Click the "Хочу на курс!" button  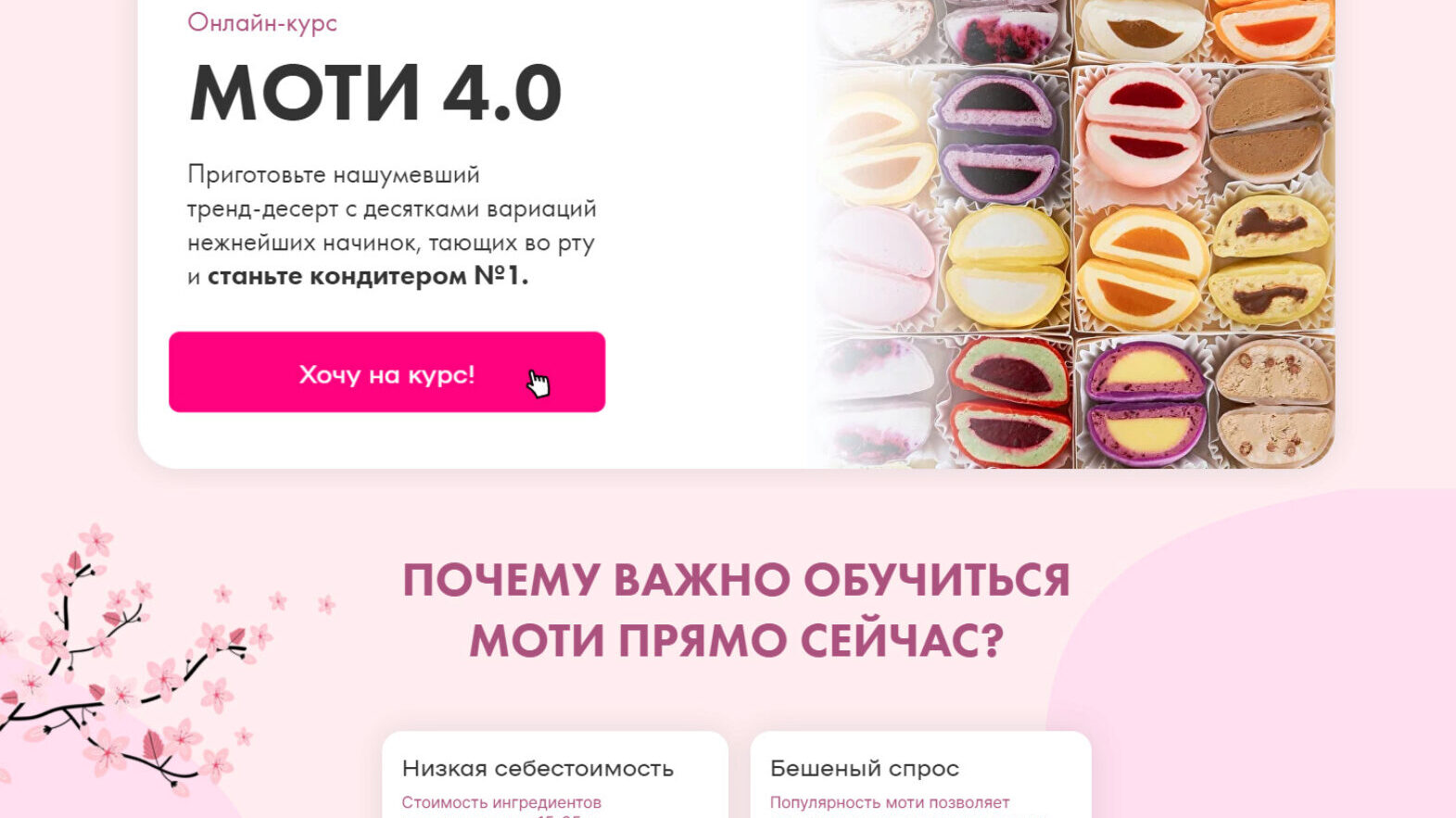386,372
